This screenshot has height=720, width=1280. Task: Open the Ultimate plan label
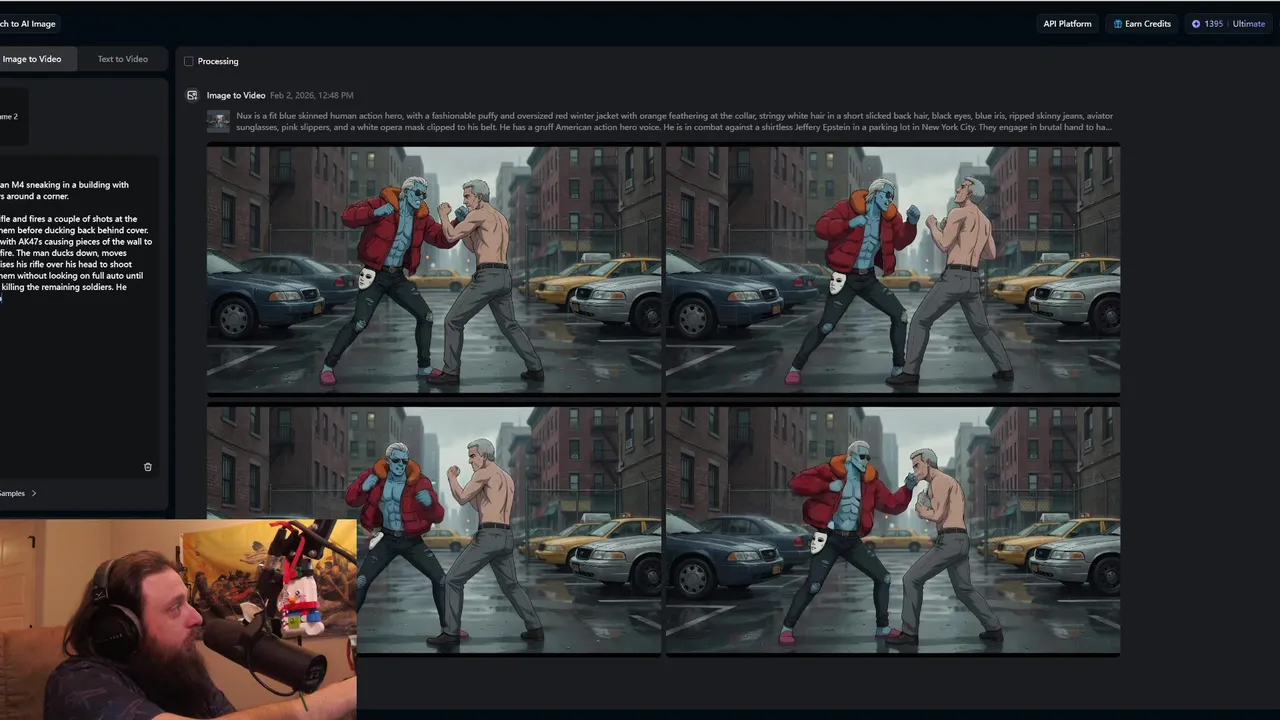pyautogui.click(x=1249, y=24)
